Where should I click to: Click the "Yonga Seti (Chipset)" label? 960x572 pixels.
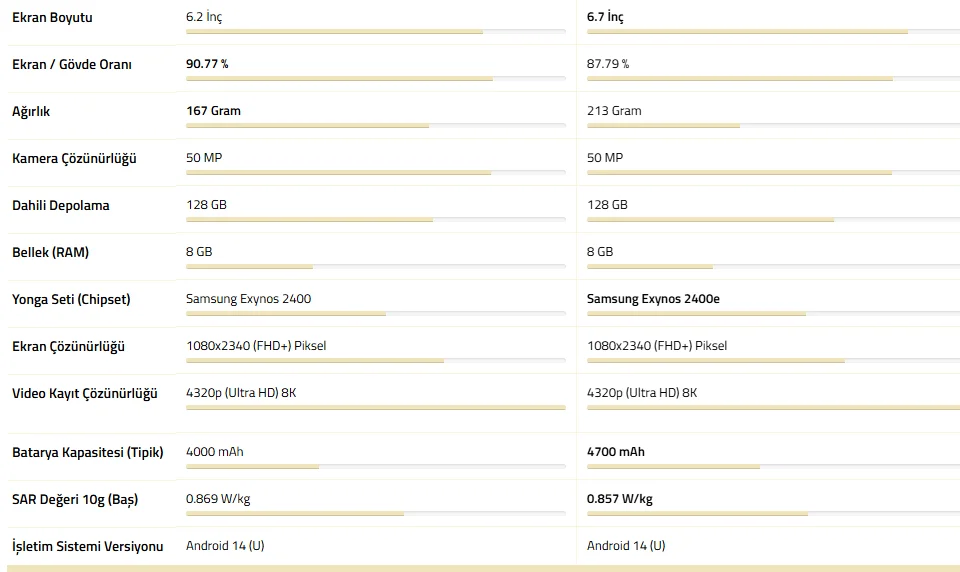coord(71,300)
